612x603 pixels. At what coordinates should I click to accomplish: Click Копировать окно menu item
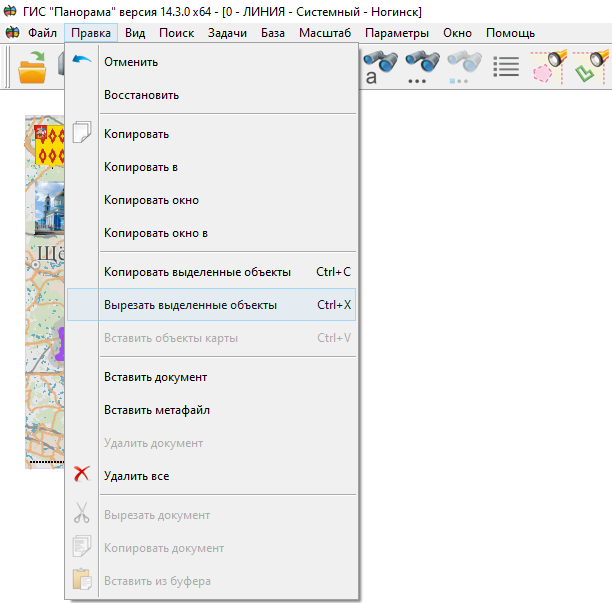[x=151, y=200]
